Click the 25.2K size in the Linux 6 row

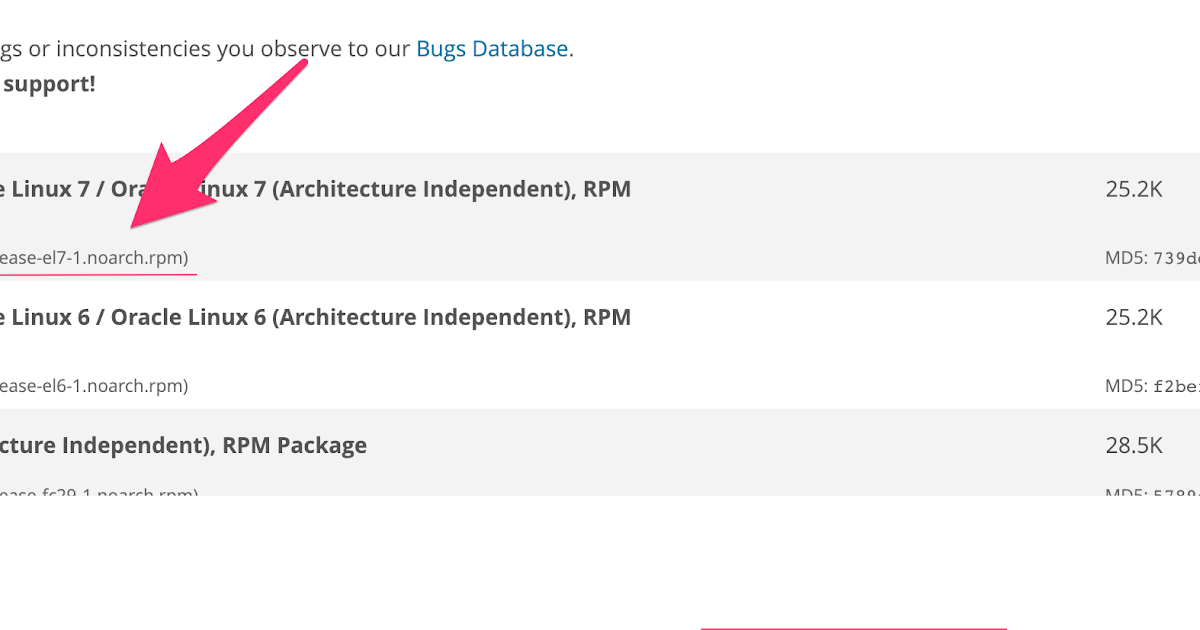click(1134, 317)
